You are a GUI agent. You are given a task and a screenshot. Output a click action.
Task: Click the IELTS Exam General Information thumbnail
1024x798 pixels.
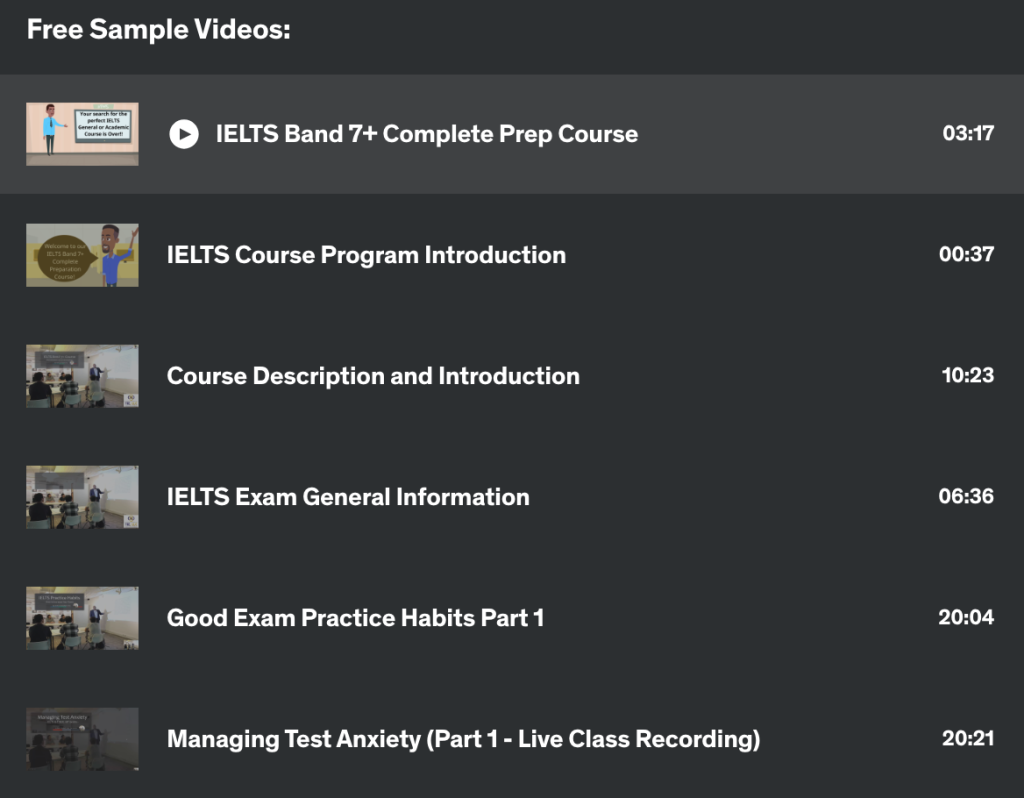82,497
